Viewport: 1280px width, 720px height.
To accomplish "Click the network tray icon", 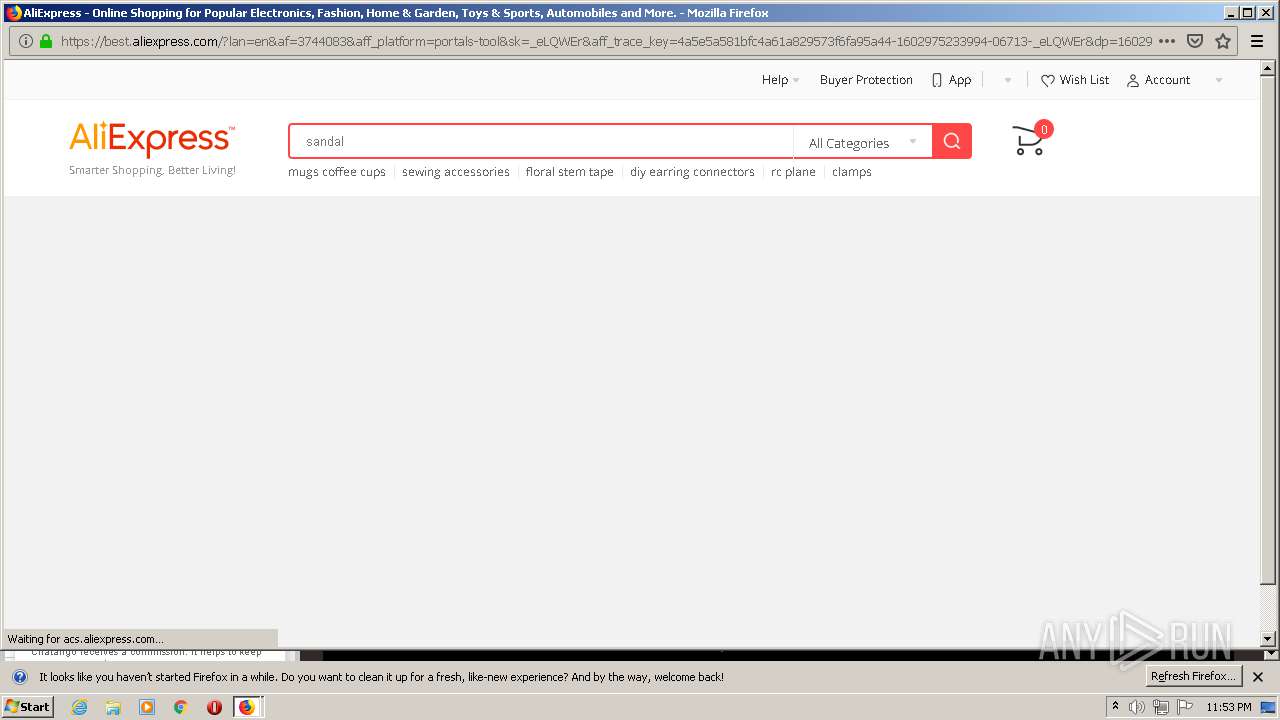I will (x=1161, y=707).
